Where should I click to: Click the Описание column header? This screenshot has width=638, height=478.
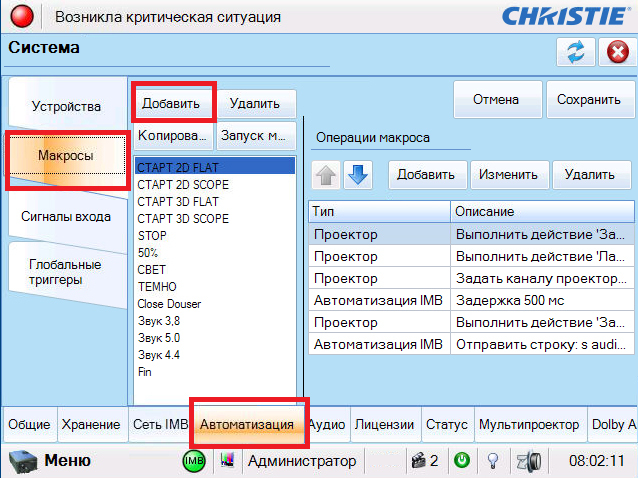coord(542,212)
